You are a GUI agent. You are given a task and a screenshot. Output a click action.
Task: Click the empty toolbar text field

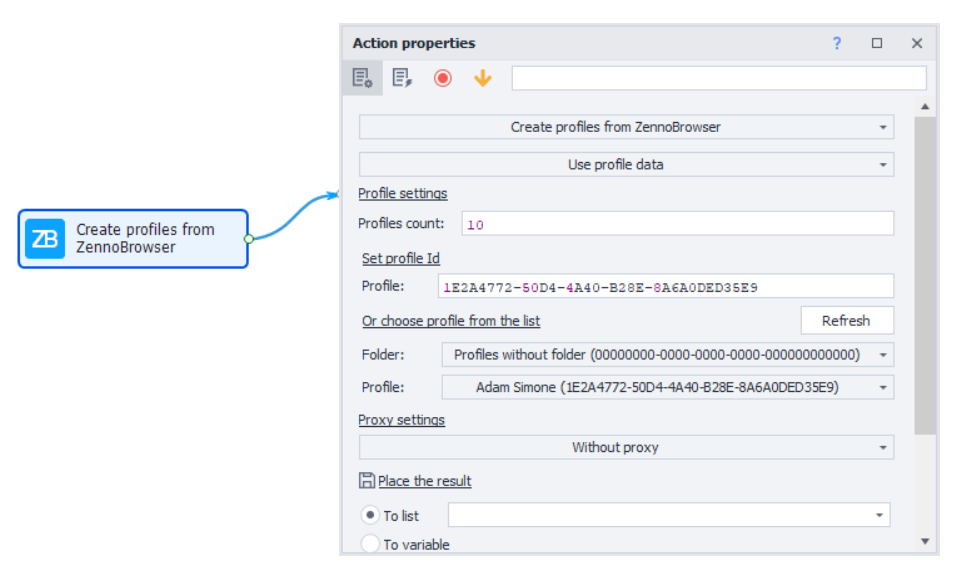719,78
